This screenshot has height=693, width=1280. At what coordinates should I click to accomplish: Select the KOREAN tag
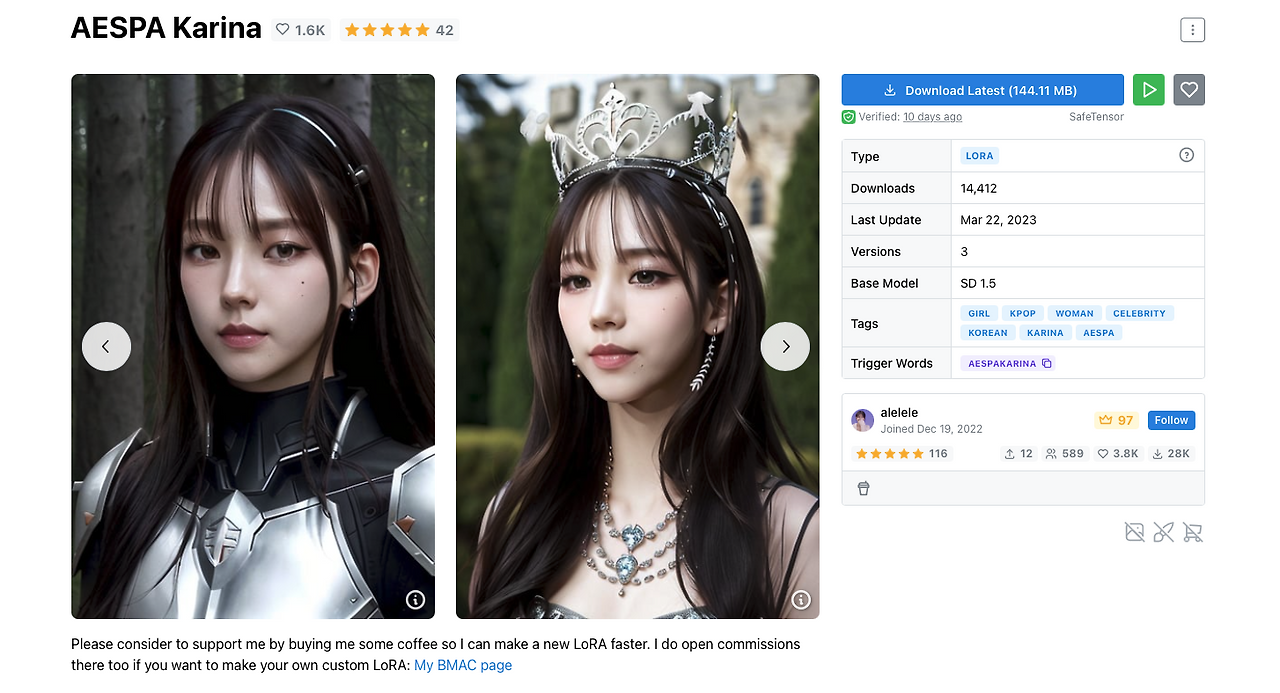coord(987,333)
